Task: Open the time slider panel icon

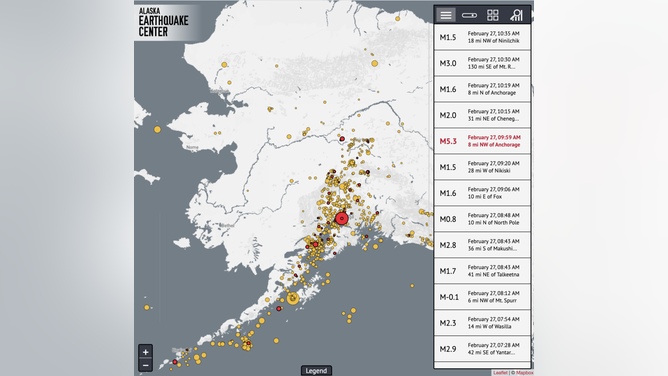Action: pos(469,15)
